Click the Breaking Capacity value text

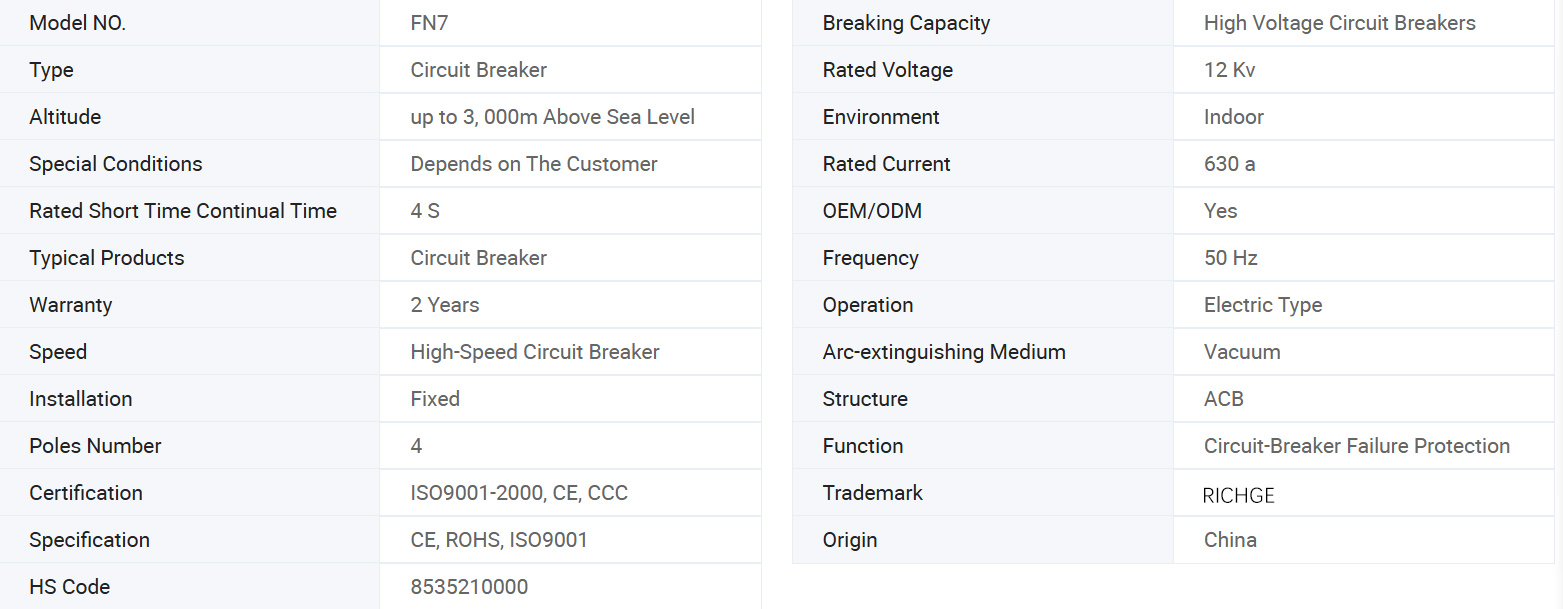[1339, 23]
